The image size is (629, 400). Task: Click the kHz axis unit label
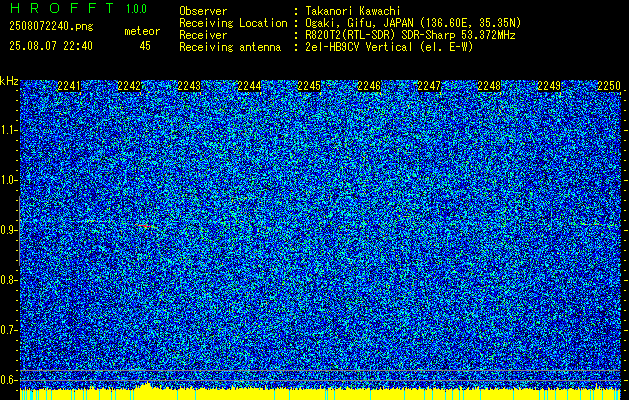9,81
